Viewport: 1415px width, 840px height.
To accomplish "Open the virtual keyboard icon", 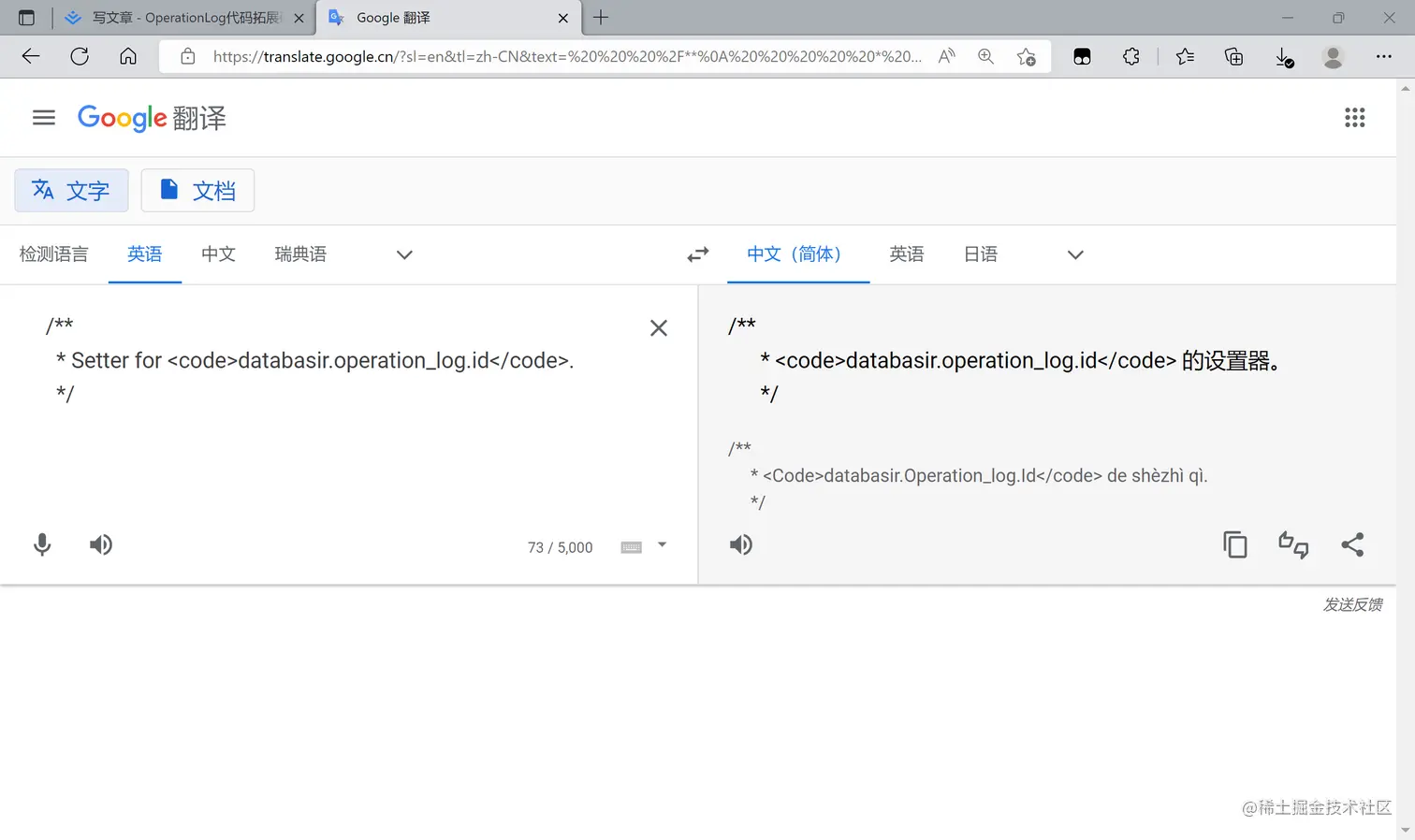I will coord(632,547).
